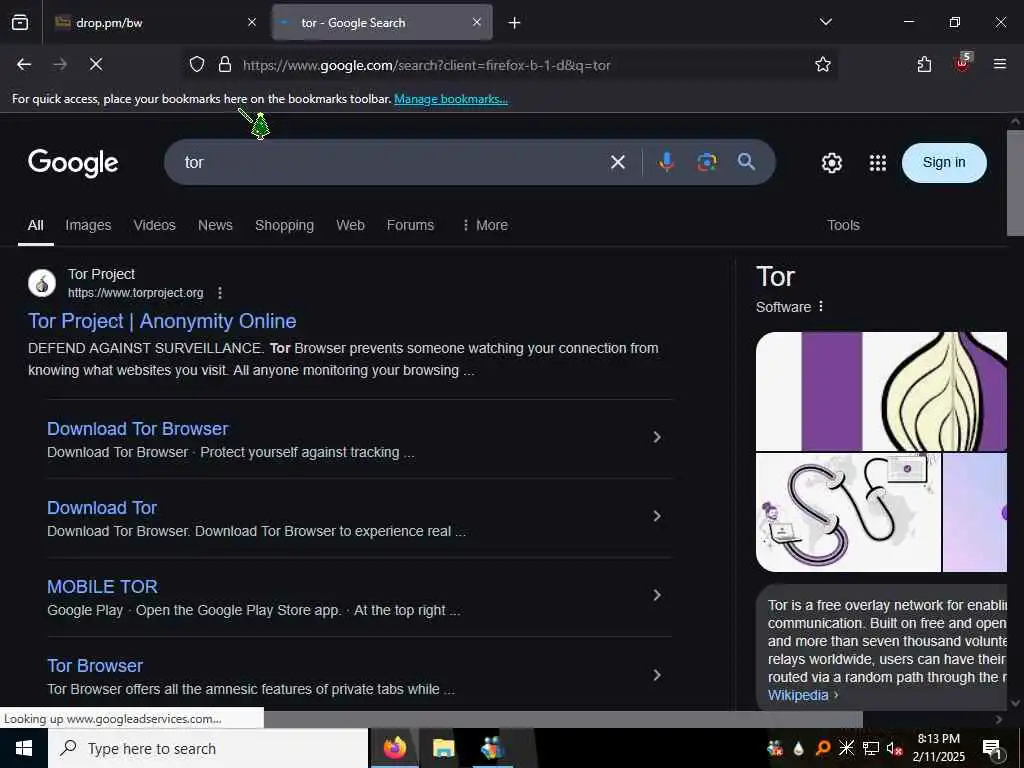Expand MOBILE TOR sitelink chevron
This screenshot has width=1024, height=768.
[x=657, y=595]
